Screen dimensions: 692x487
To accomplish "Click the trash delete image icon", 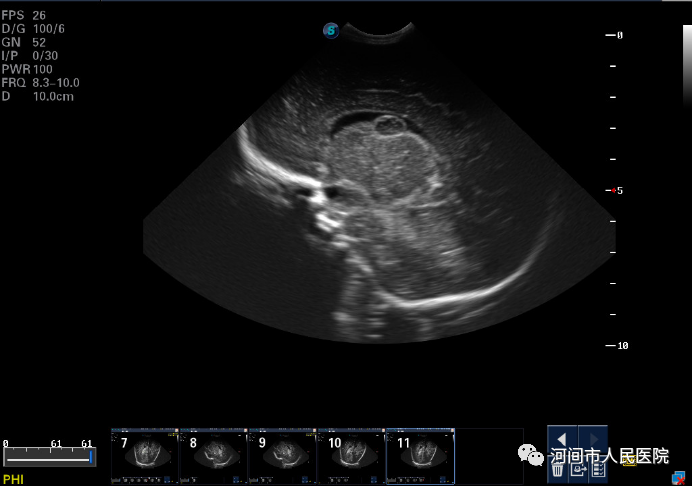I will (x=558, y=467).
